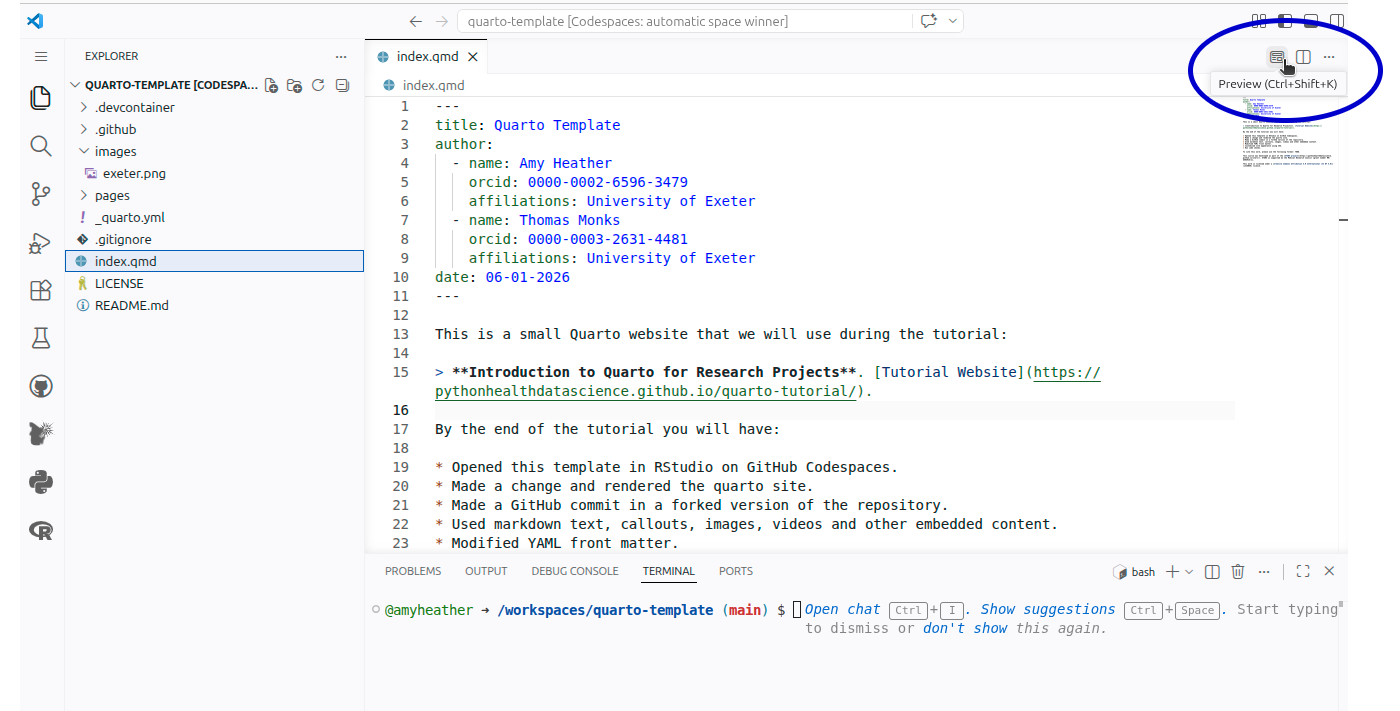Open the Copilot chat icon
The image size is (1400, 711).
[929, 21]
